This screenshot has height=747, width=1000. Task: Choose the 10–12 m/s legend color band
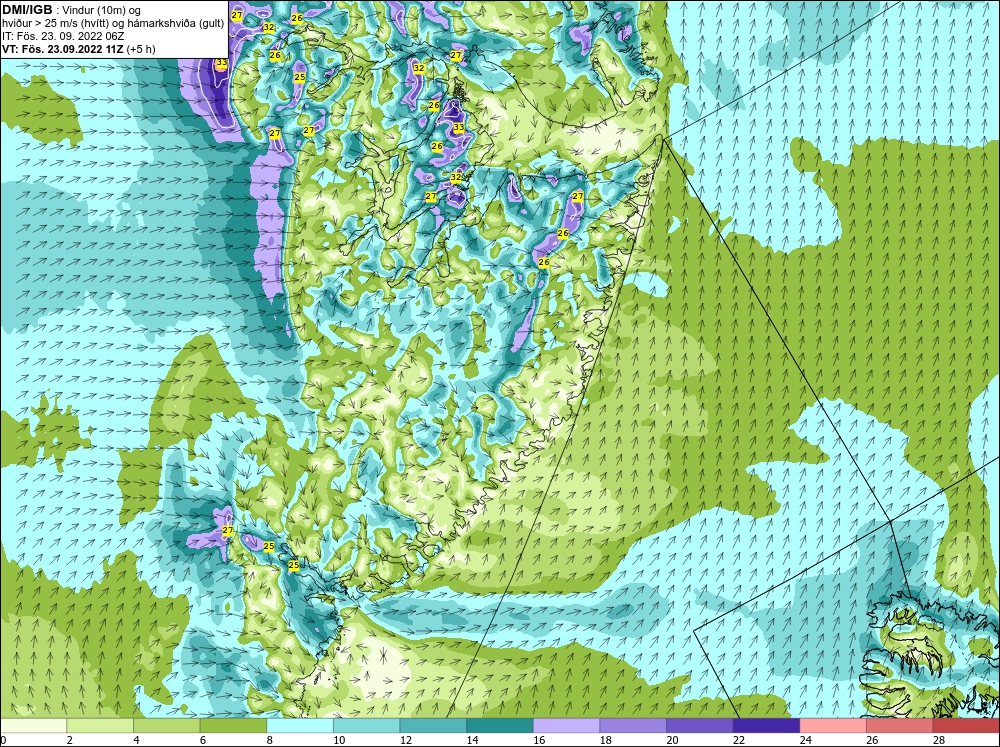click(x=367, y=726)
